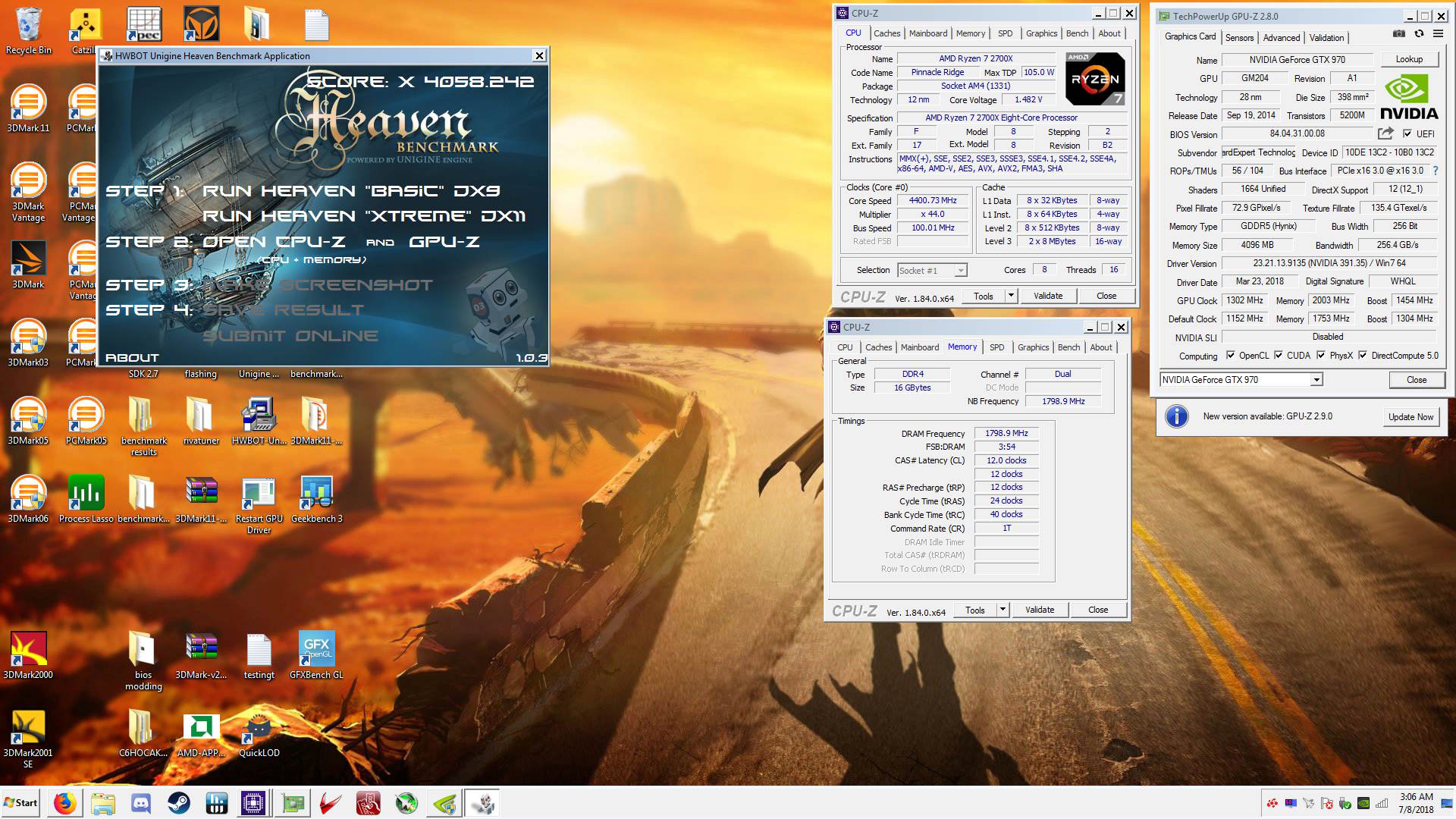Run Heaven Xtreme DX11 benchmark
Screen dimensions: 1456x819
pos(364,216)
